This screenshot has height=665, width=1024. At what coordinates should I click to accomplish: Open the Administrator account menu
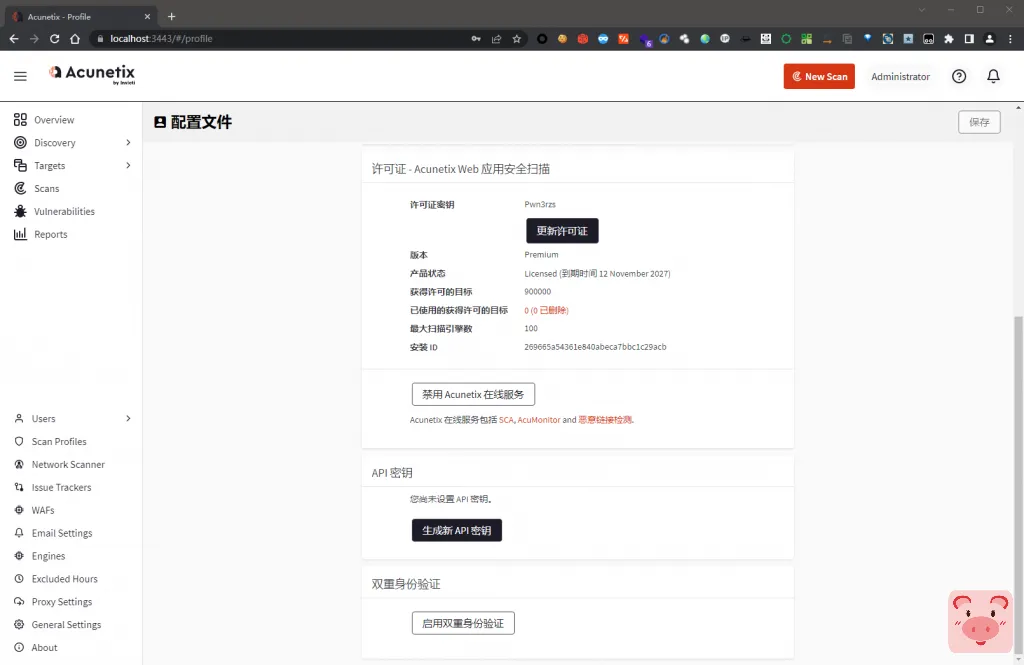click(x=900, y=76)
